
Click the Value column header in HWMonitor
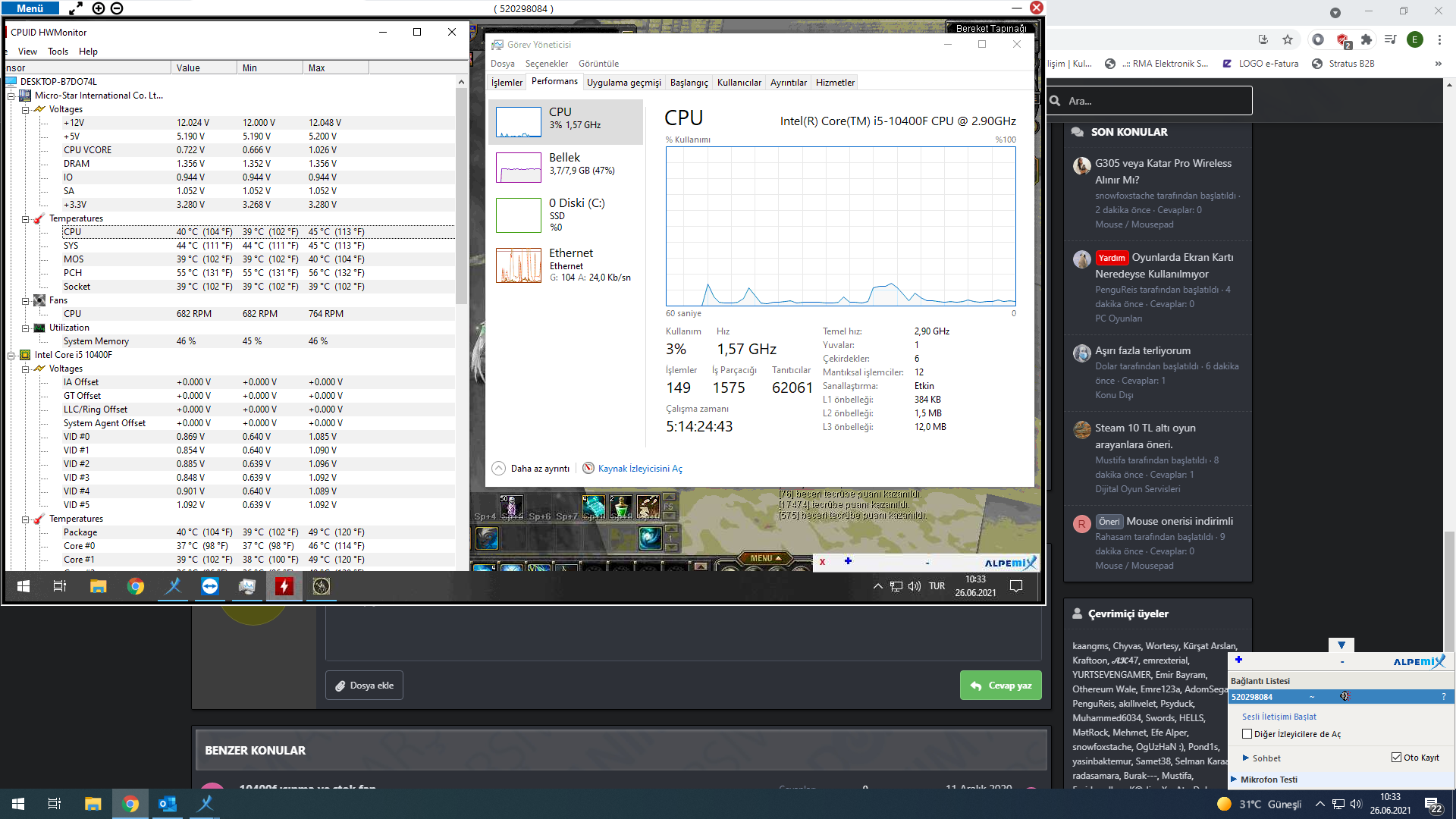click(x=204, y=68)
